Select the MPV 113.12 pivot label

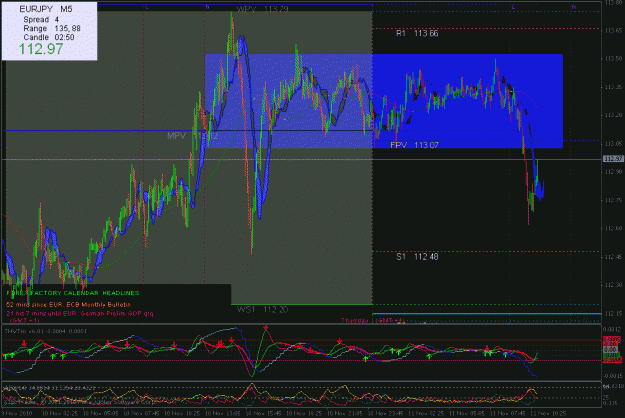point(193,136)
